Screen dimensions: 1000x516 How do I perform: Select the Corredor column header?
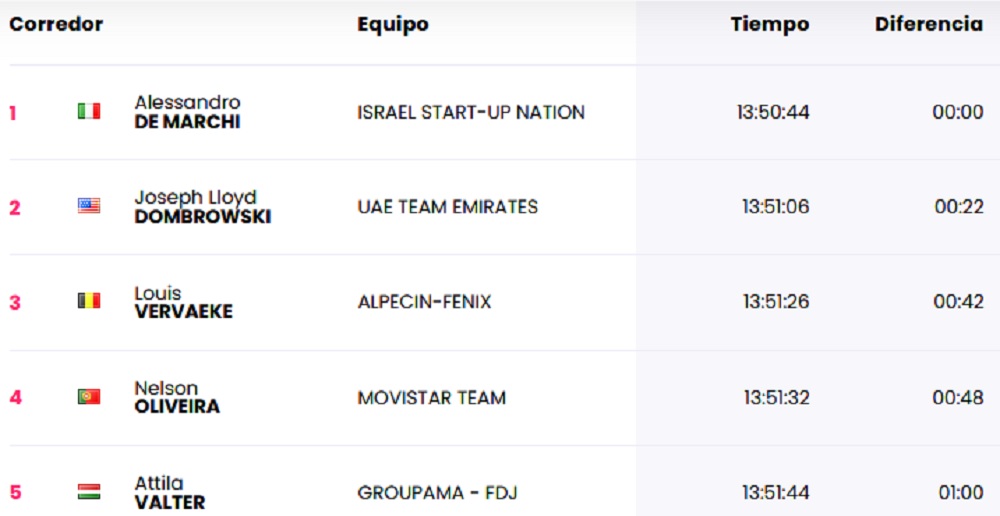pos(56,25)
